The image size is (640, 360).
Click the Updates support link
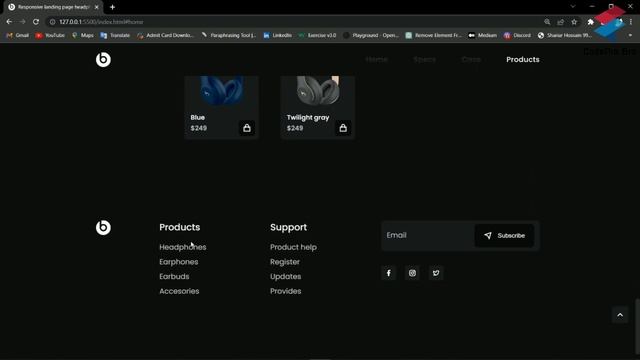click(x=286, y=277)
